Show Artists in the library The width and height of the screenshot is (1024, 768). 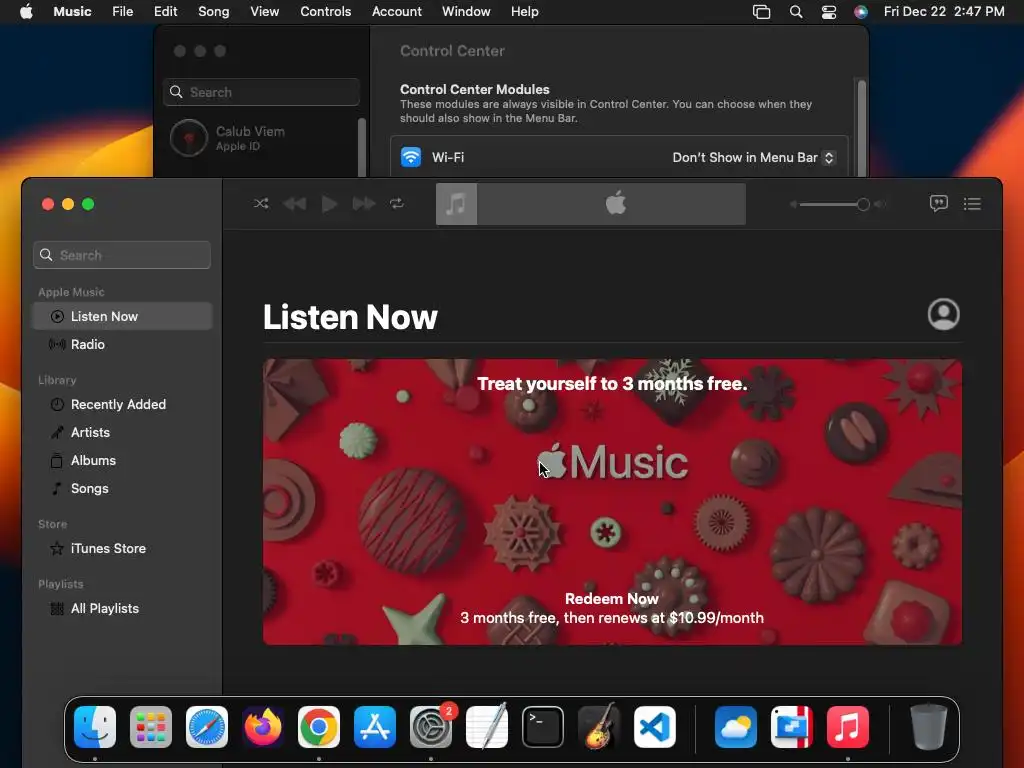click(x=122, y=432)
